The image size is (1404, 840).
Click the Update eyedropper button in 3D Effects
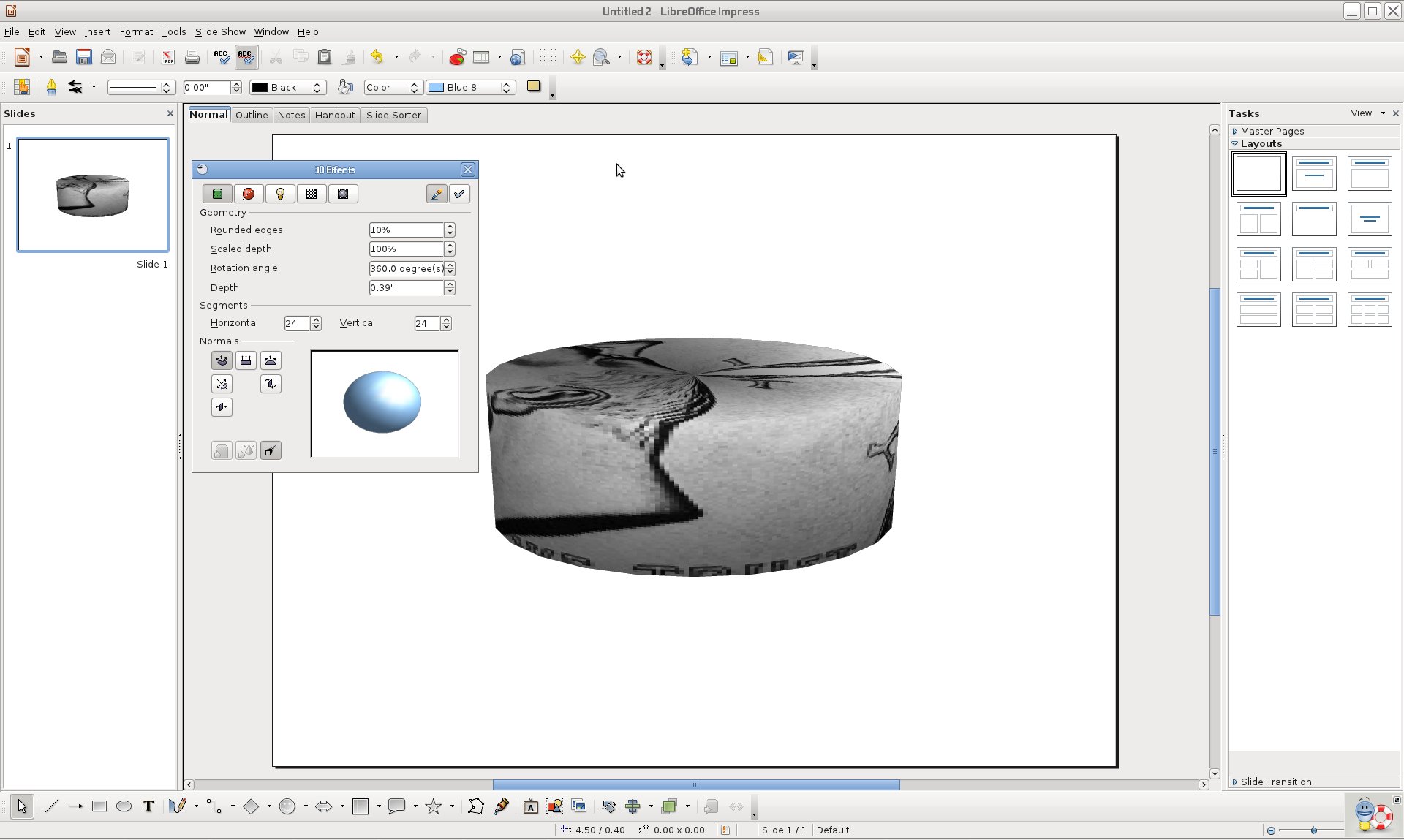(437, 194)
